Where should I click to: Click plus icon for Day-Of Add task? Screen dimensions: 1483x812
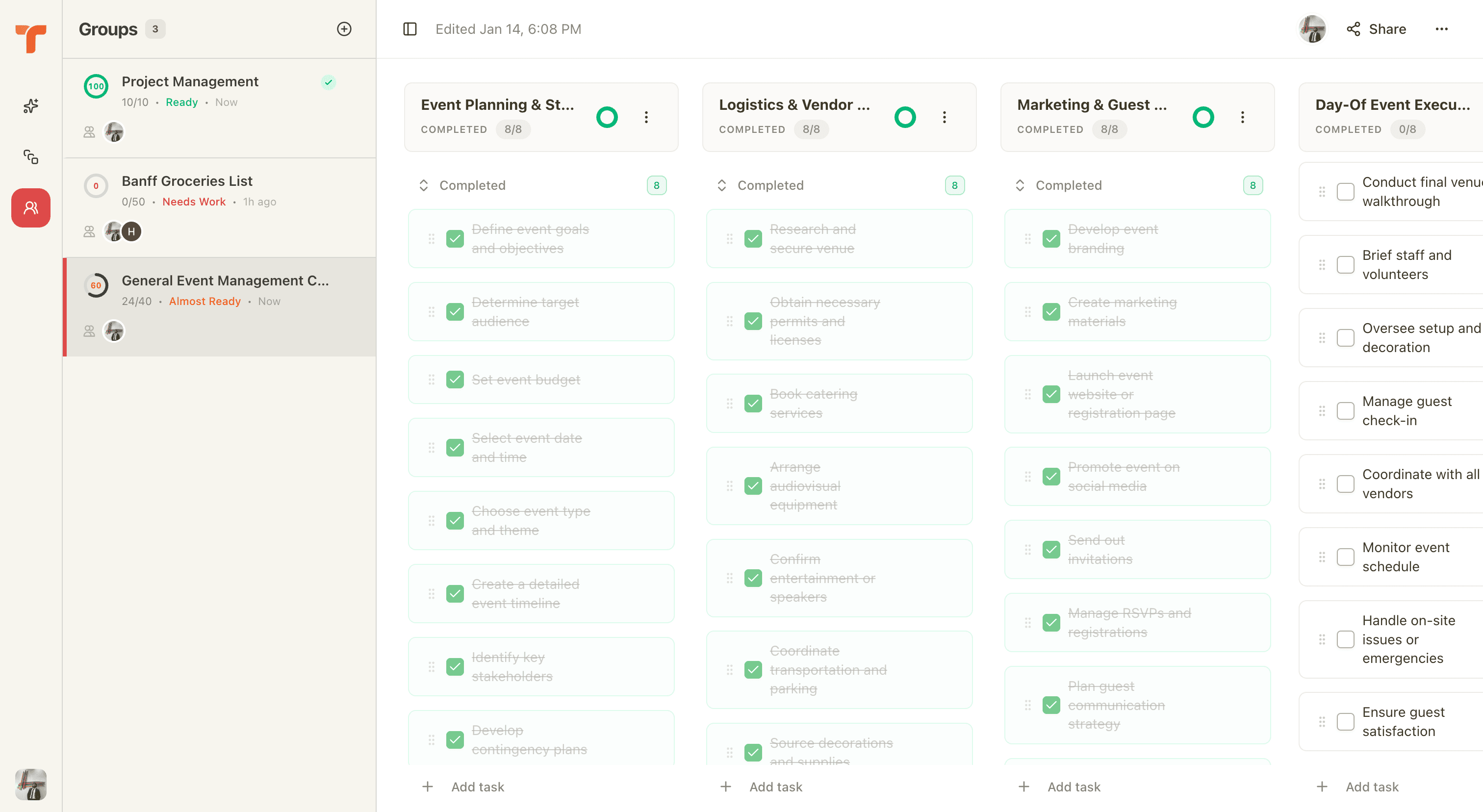1322,787
